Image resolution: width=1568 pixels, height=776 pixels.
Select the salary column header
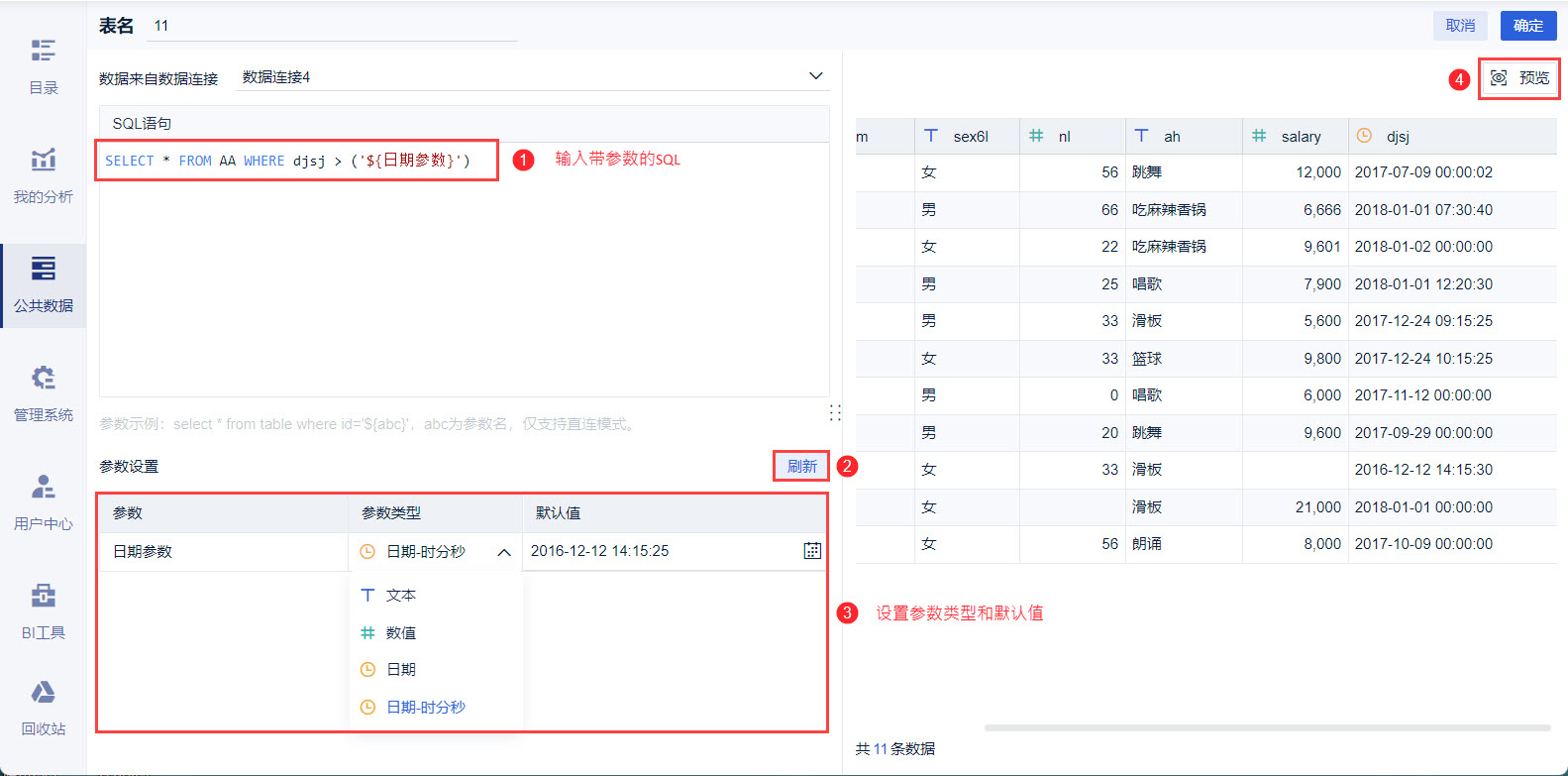tap(1295, 136)
